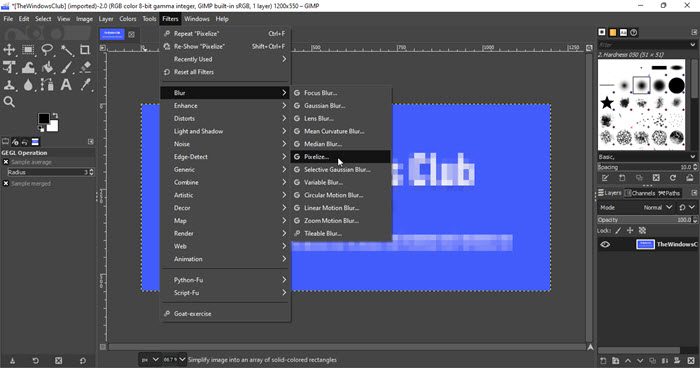Expand the Artistic submenu
Image resolution: width=700 pixels, height=369 pixels.
pyautogui.click(x=225, y=195)
